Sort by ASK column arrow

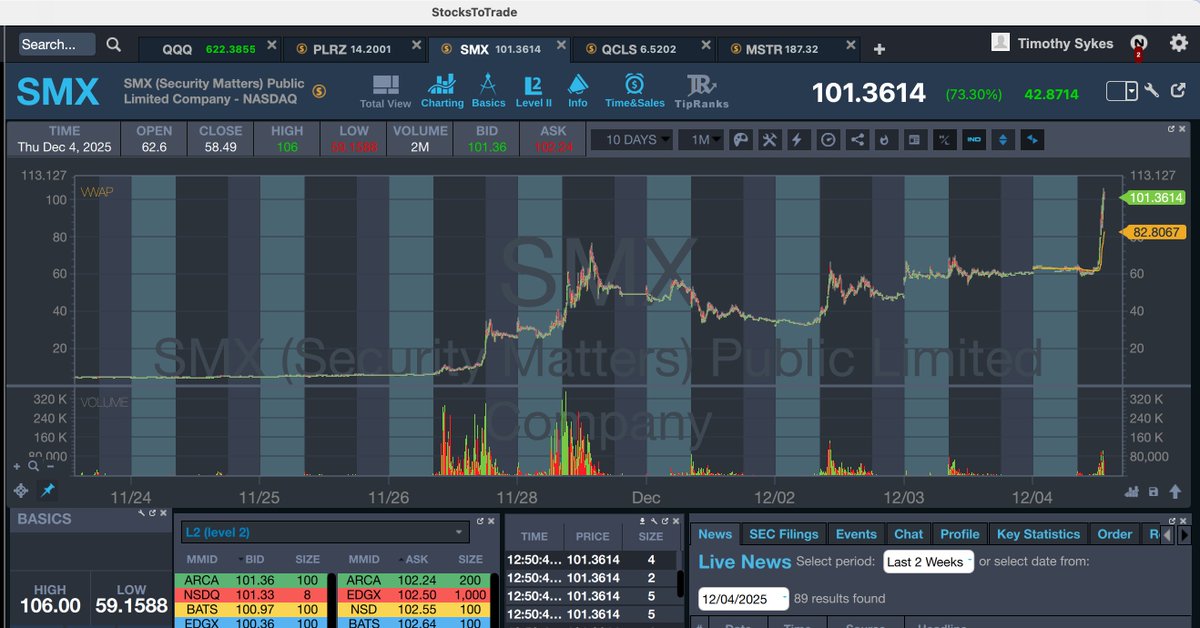pos(402,561)
